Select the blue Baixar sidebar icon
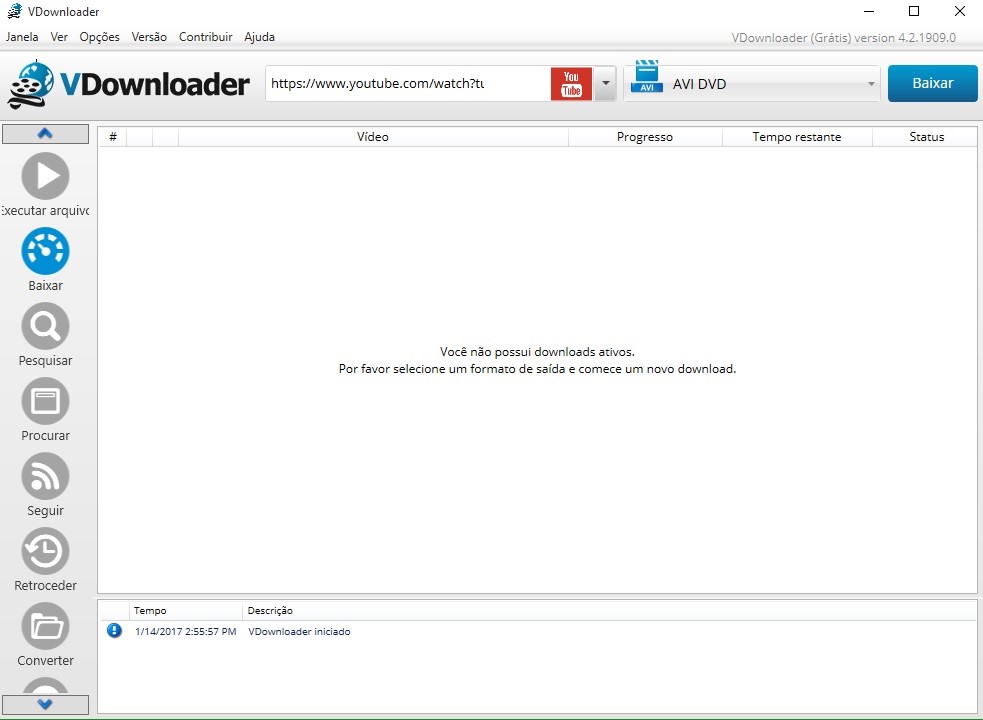Image resolution: width=983 pixels, height=720 pixels. click(x=45, y=251)
